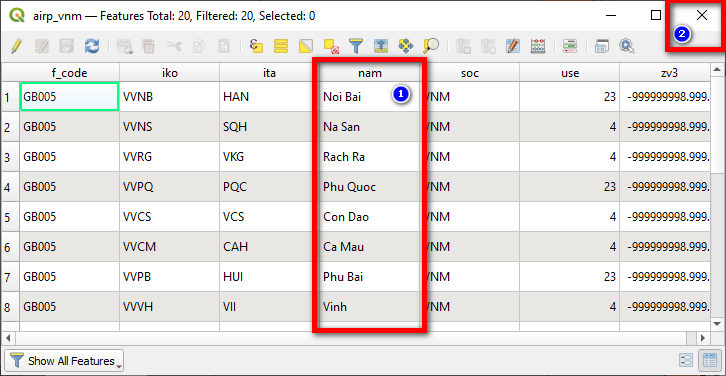726x376 pixels.
Task: Click the Phu Bai cell
Action: [369, 276]
